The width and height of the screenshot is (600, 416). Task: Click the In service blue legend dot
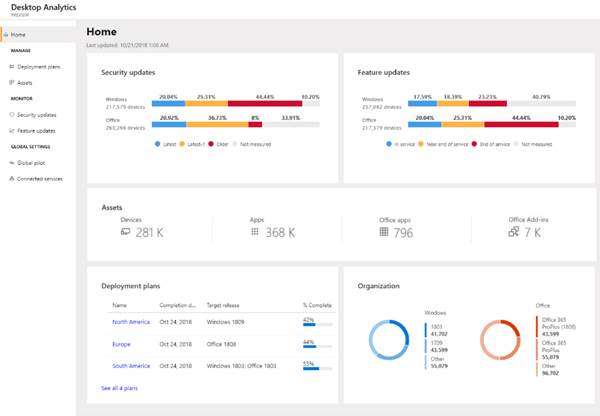[389, 144]
